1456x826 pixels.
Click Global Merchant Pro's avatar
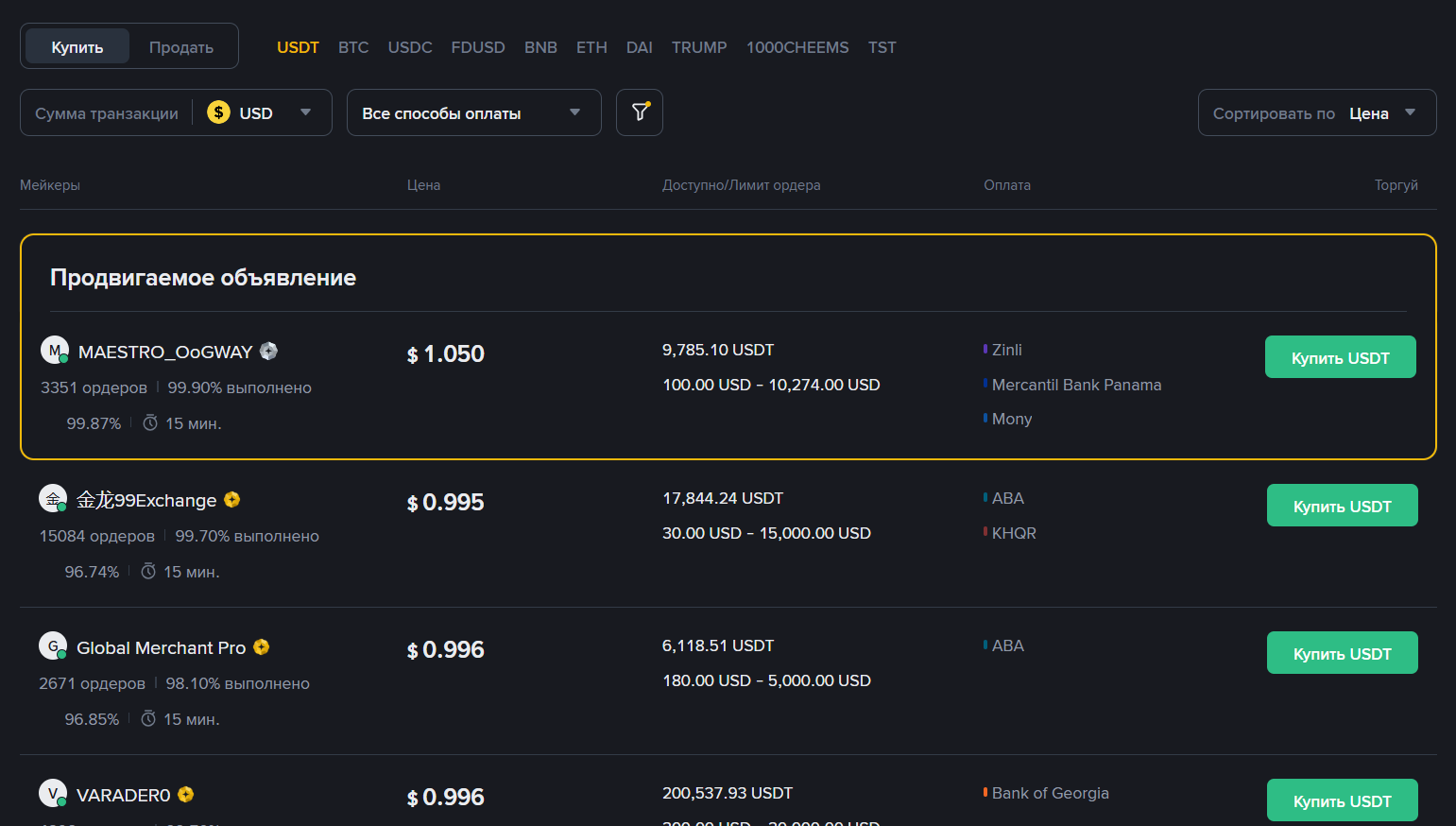tap(54, 645)
